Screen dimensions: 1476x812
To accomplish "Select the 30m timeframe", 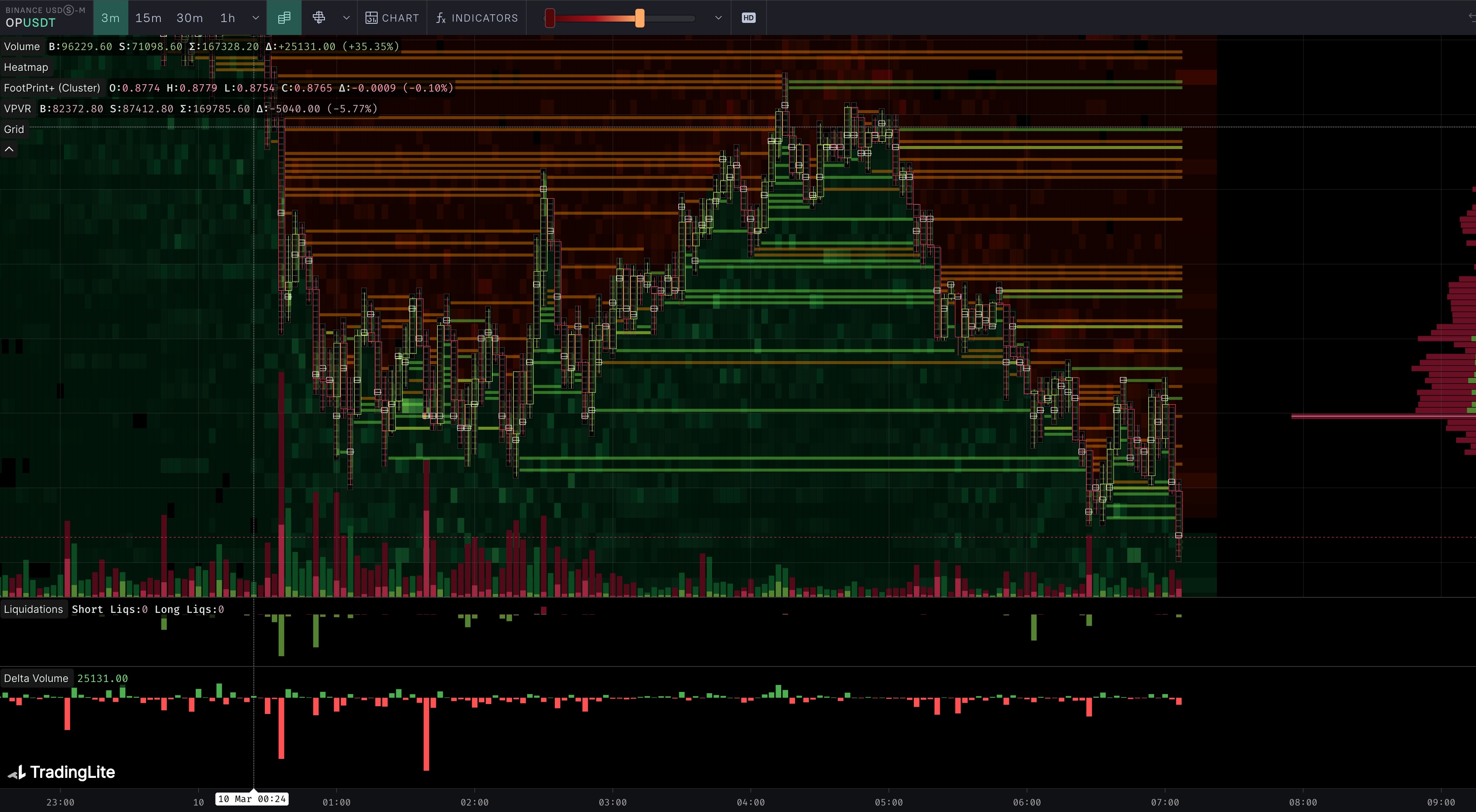I will point(190,18).
